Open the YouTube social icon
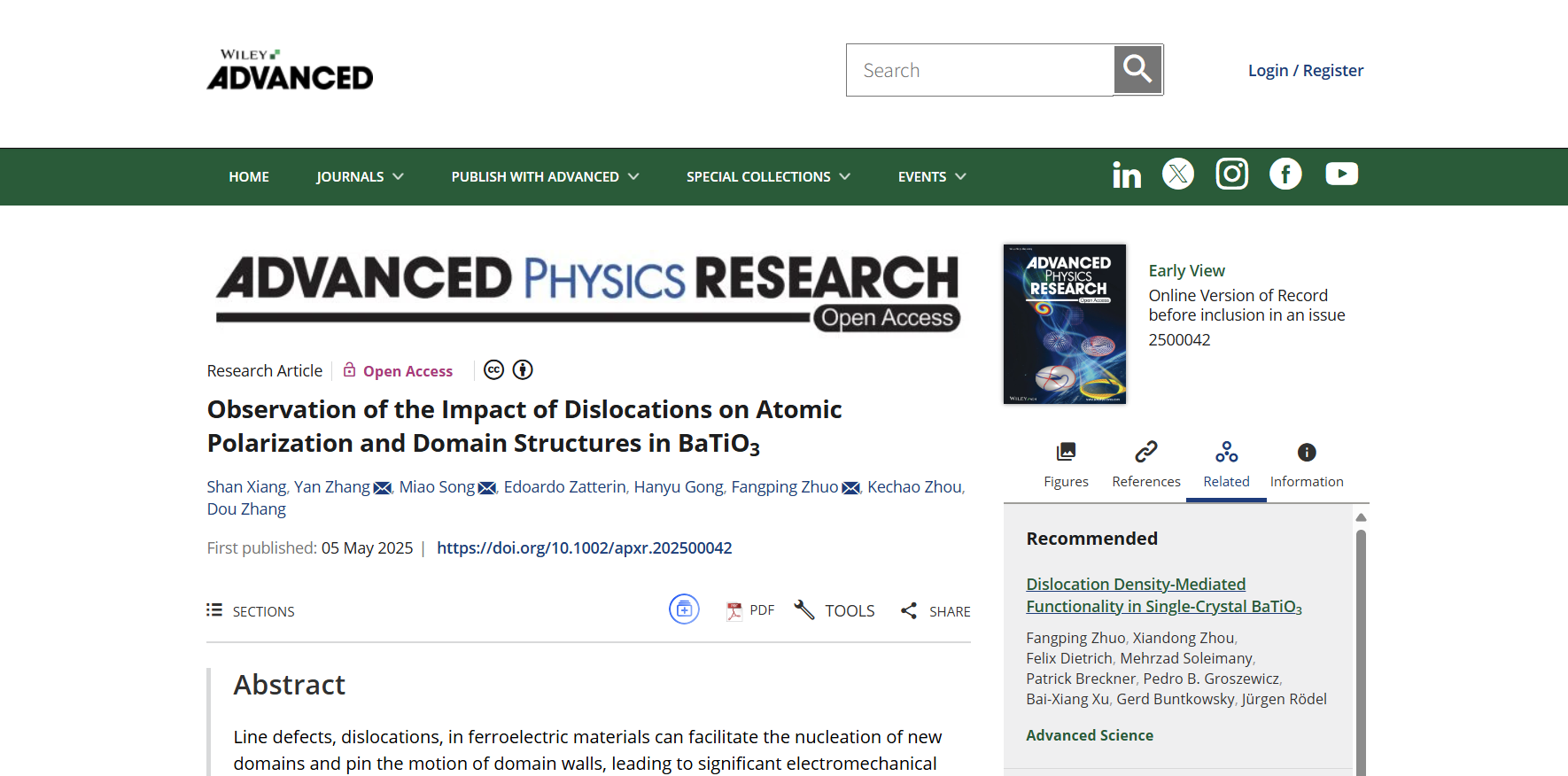 1341,174
